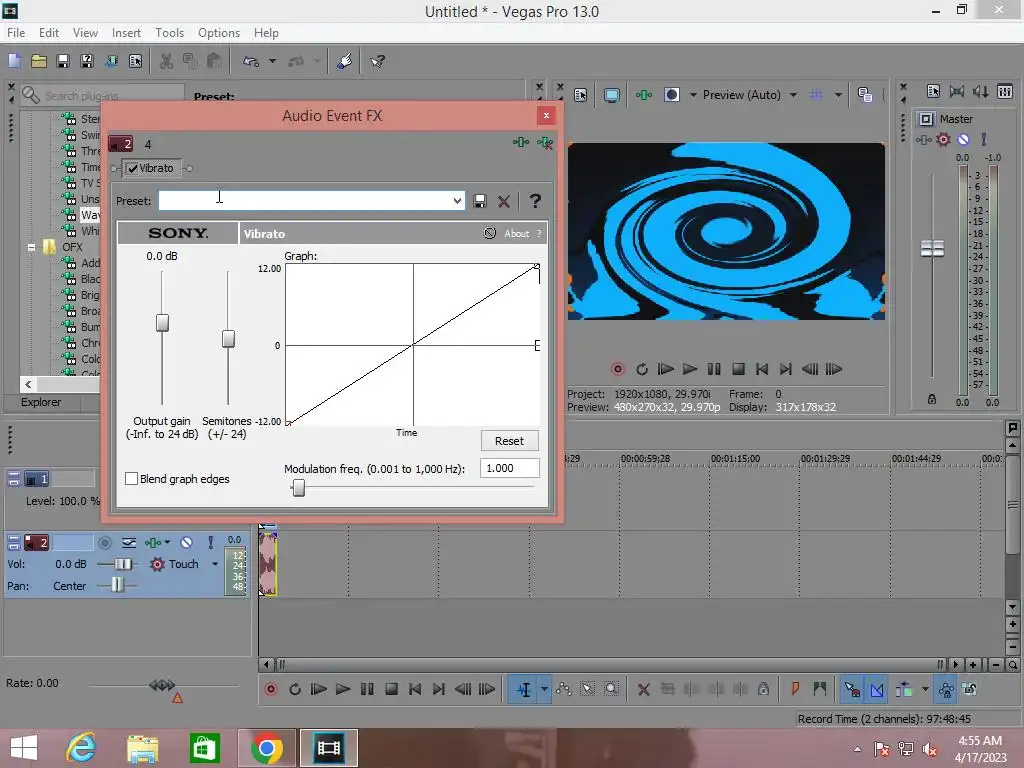Click the Undo arrow icon
Image resolution: width=1024 pixels, height=768 pixels.
point(251,61)
